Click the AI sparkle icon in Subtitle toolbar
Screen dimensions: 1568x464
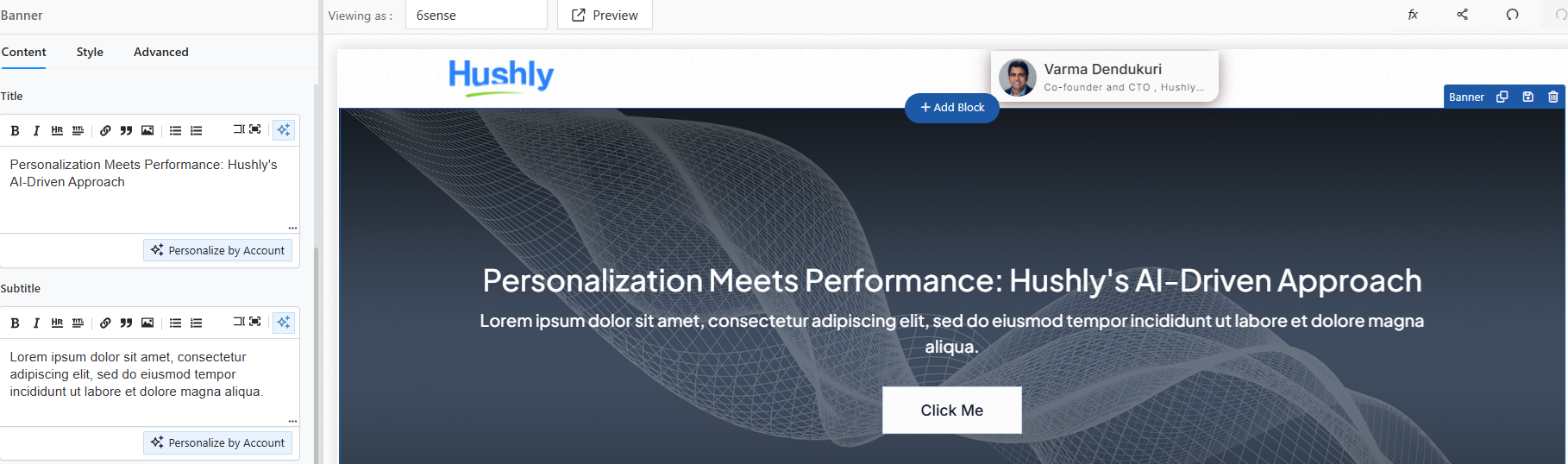[283, 323]
